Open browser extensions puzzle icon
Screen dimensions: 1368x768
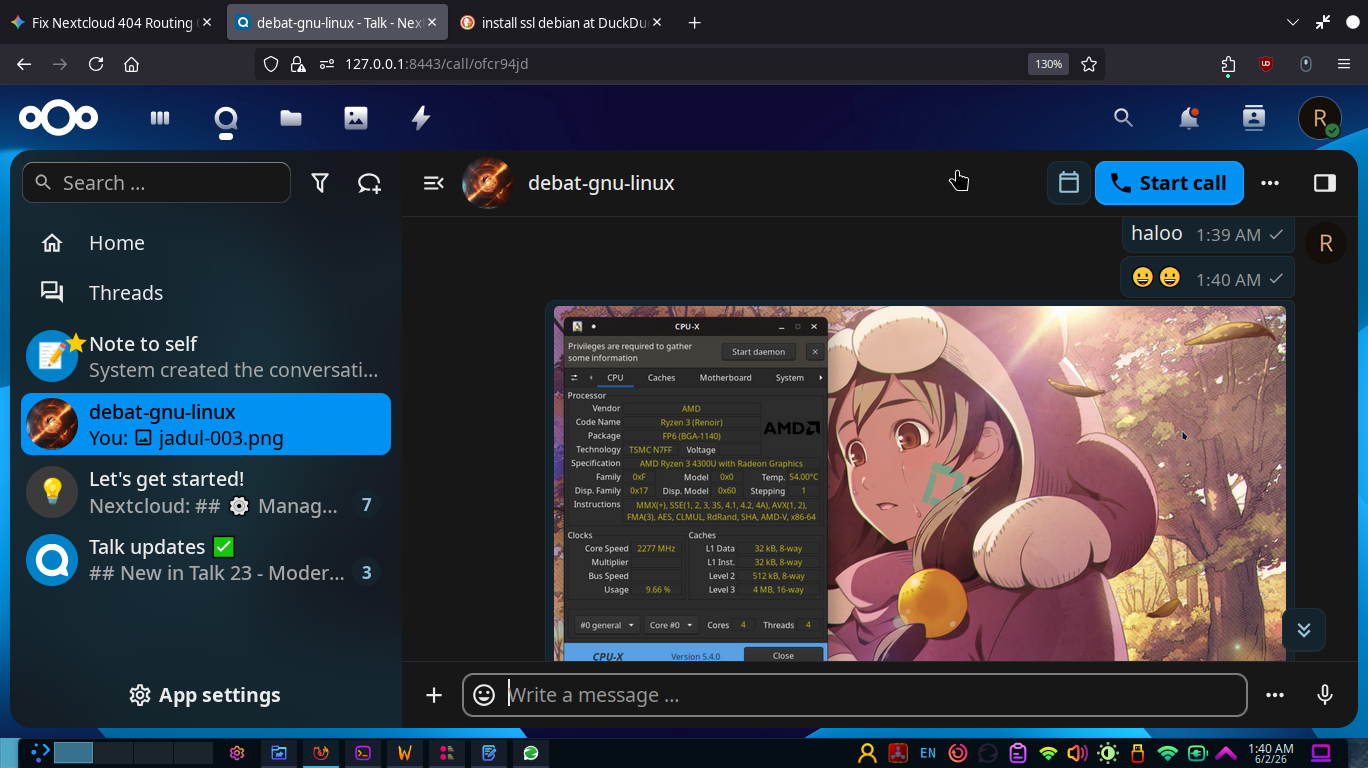[1229, 64]
